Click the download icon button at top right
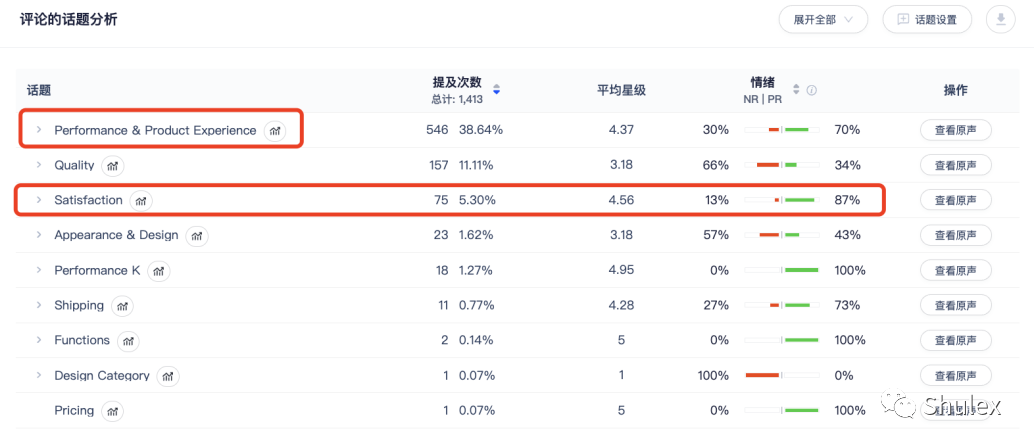The image size is (1034, 448). [1000, 20]
